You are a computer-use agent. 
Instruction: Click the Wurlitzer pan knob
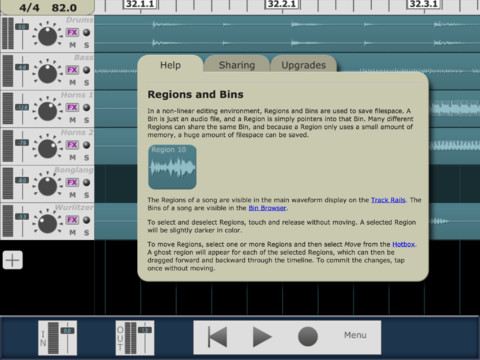click(x=47, y=223)
